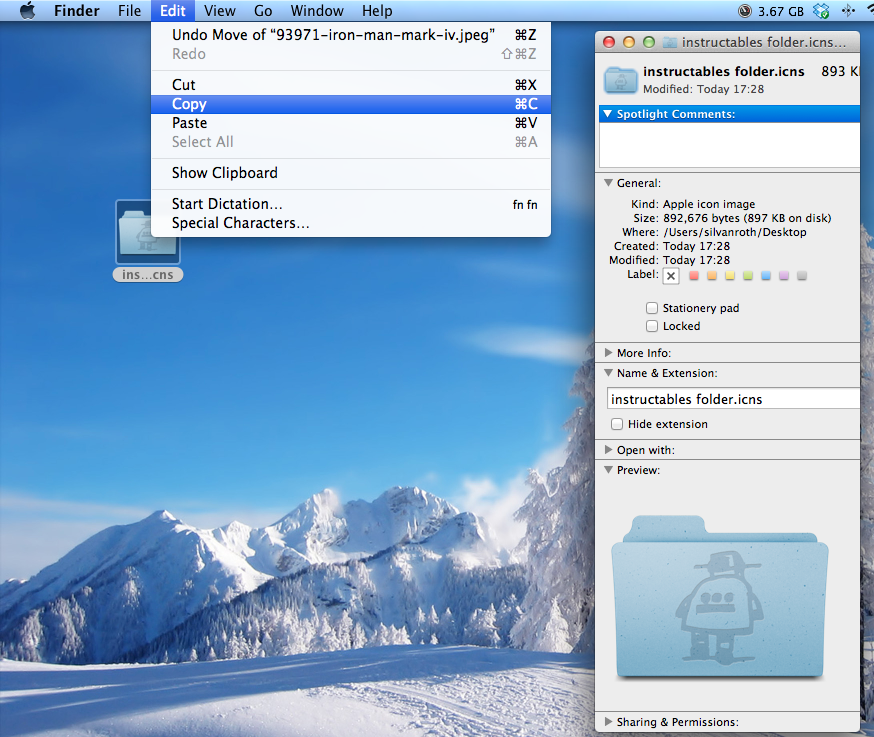Click the title bar proxy folder icon

[670, 42]
